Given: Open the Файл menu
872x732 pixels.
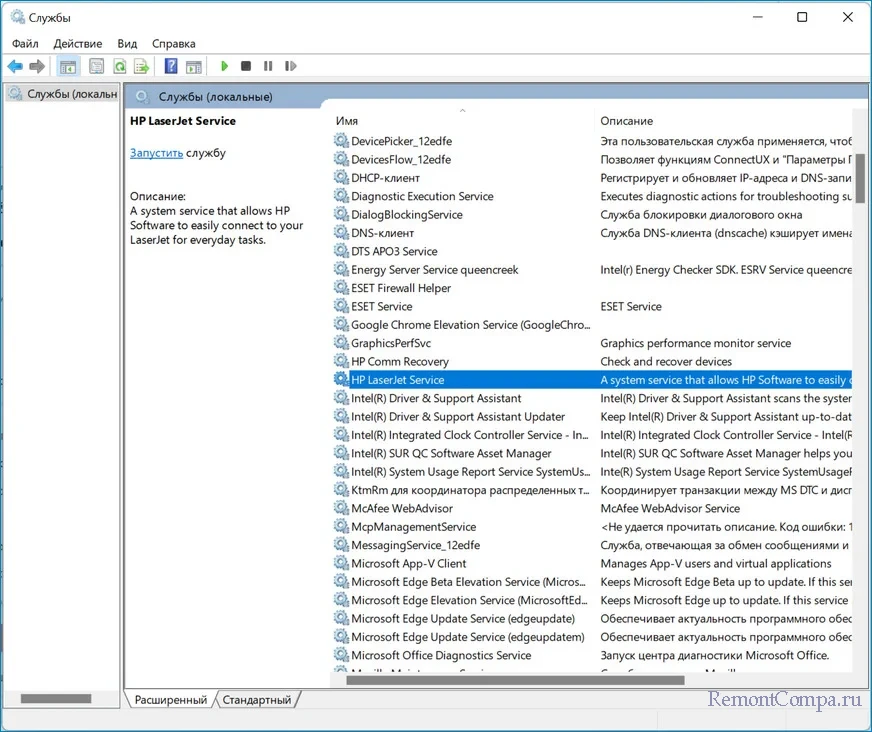Looking at the screenshot, I should pos(25,44).
